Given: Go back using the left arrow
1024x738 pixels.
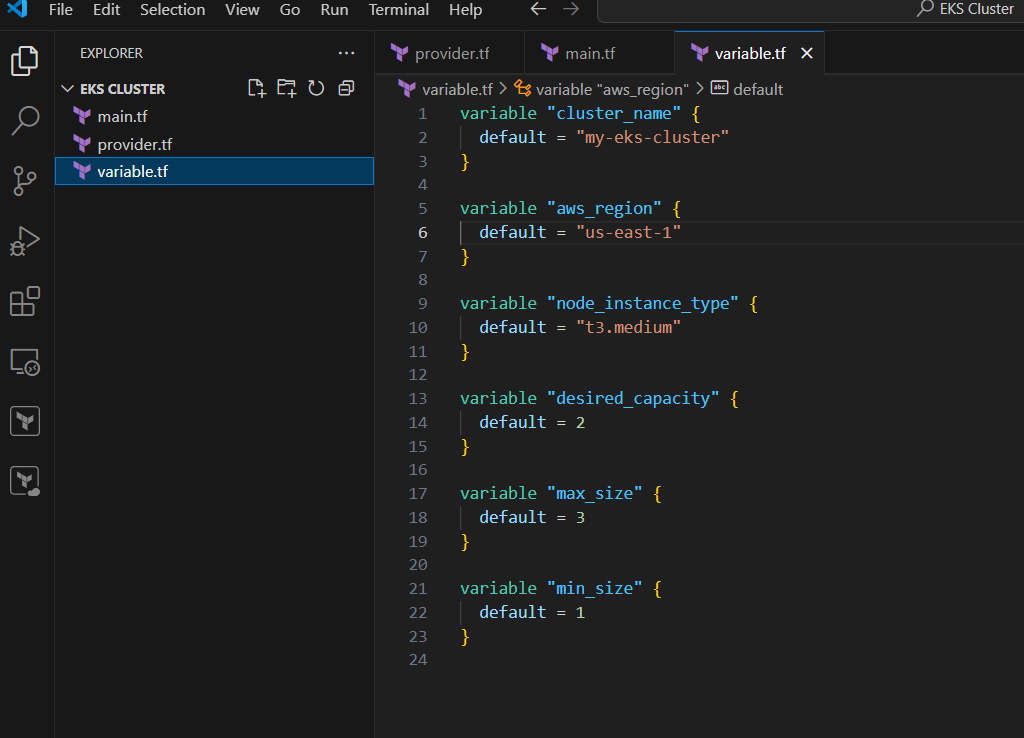Looking at the screenshot, I should tap(538, 9).
